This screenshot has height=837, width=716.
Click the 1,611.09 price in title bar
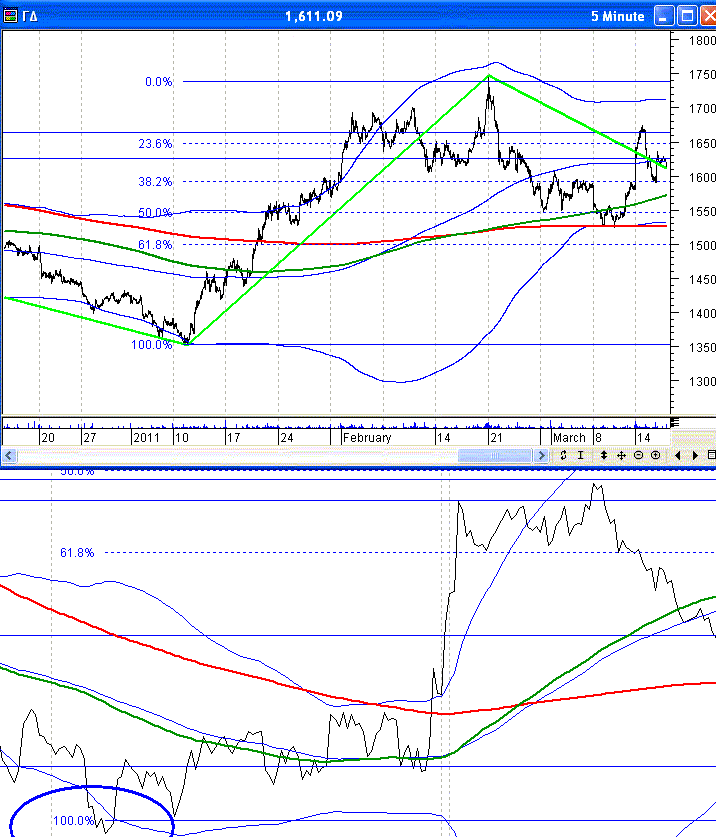click(x=313, y=16)
